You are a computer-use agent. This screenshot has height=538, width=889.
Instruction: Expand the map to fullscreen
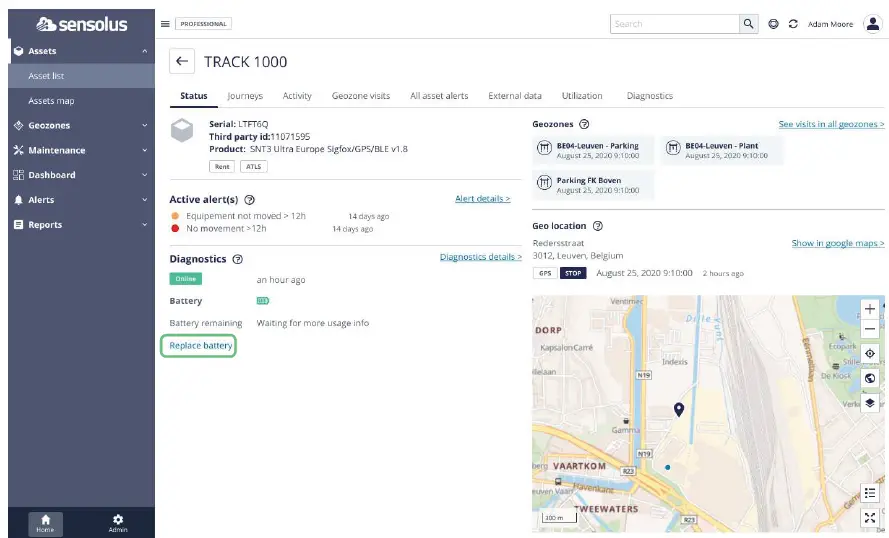[x=870, y=518]
